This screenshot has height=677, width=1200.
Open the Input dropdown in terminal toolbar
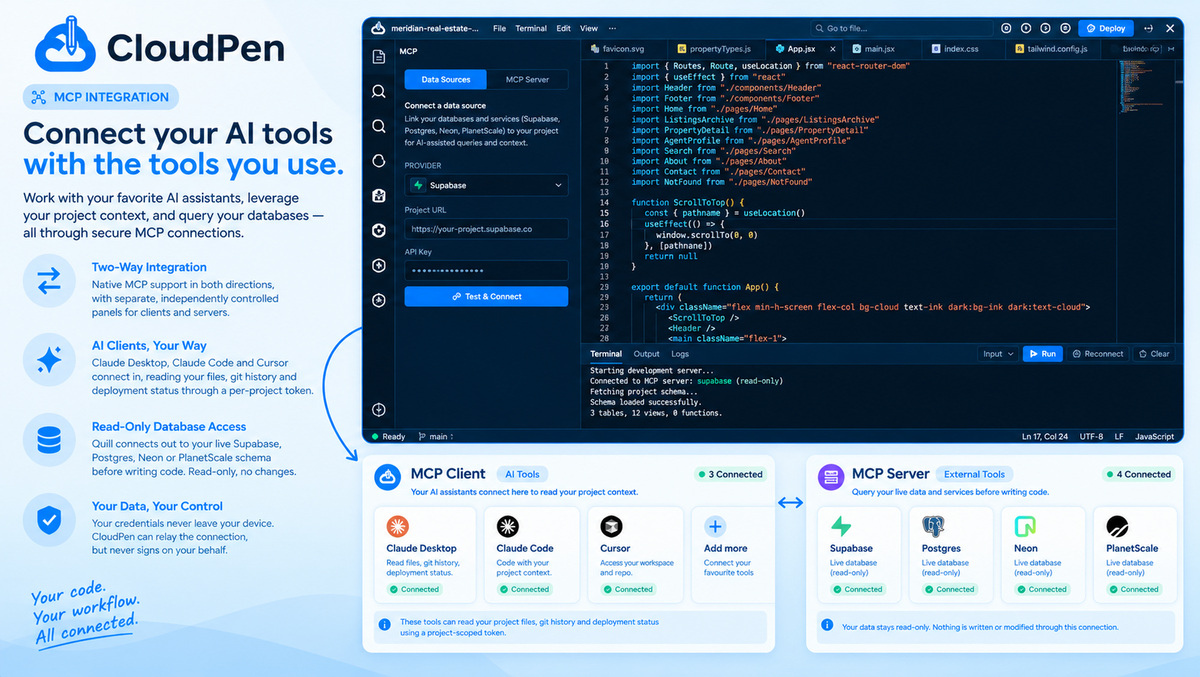pyautogui.click(x=998, y=354)
